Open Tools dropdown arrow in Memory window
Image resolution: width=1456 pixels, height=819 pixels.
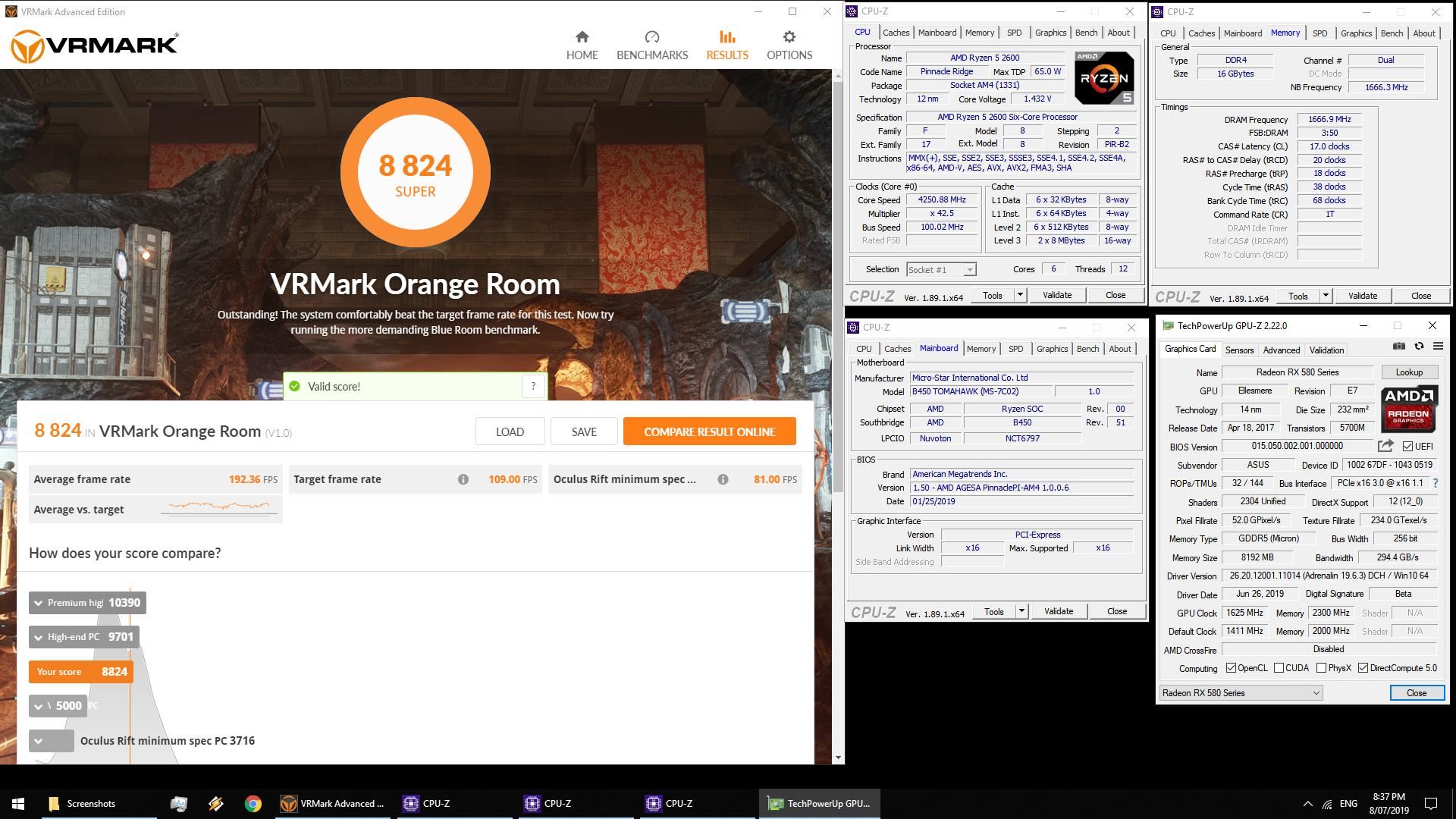[1326, 296]
